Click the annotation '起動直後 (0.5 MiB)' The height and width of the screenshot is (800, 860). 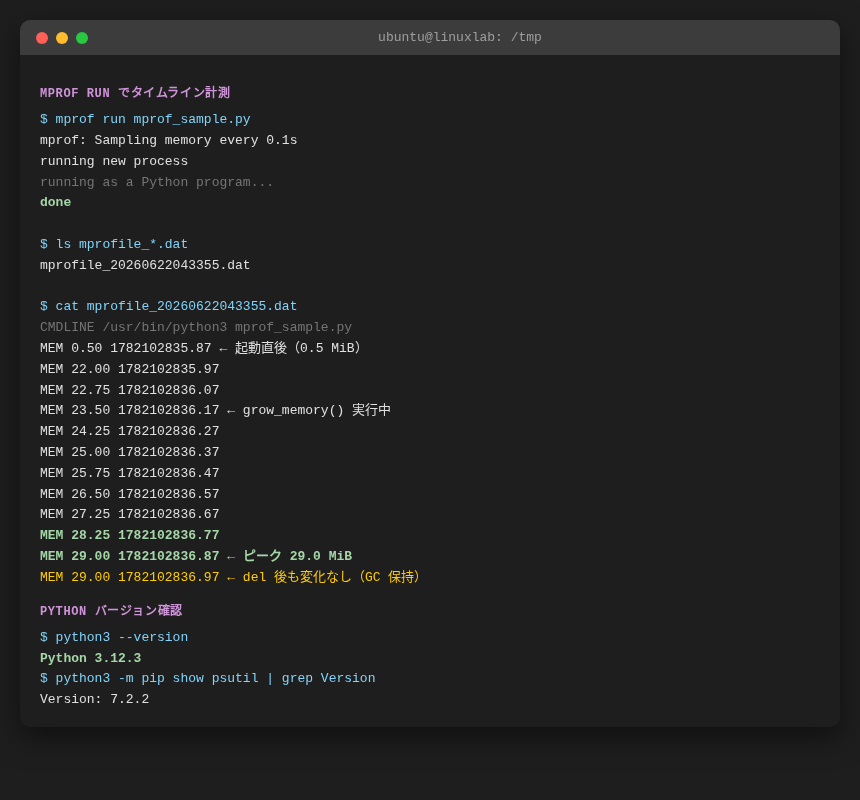pos(297,348)
